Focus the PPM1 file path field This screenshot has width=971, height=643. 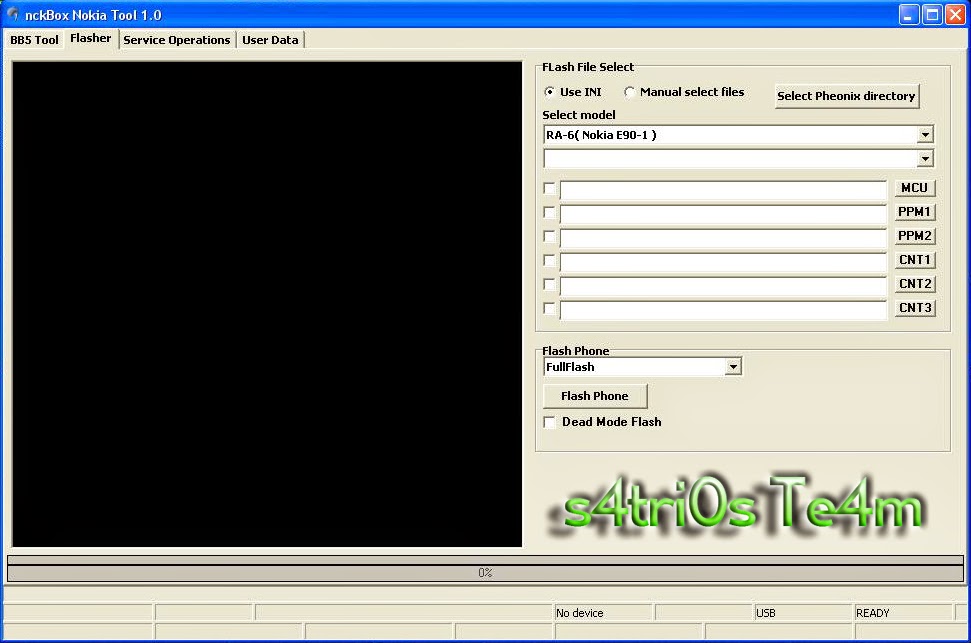(723, 214)
